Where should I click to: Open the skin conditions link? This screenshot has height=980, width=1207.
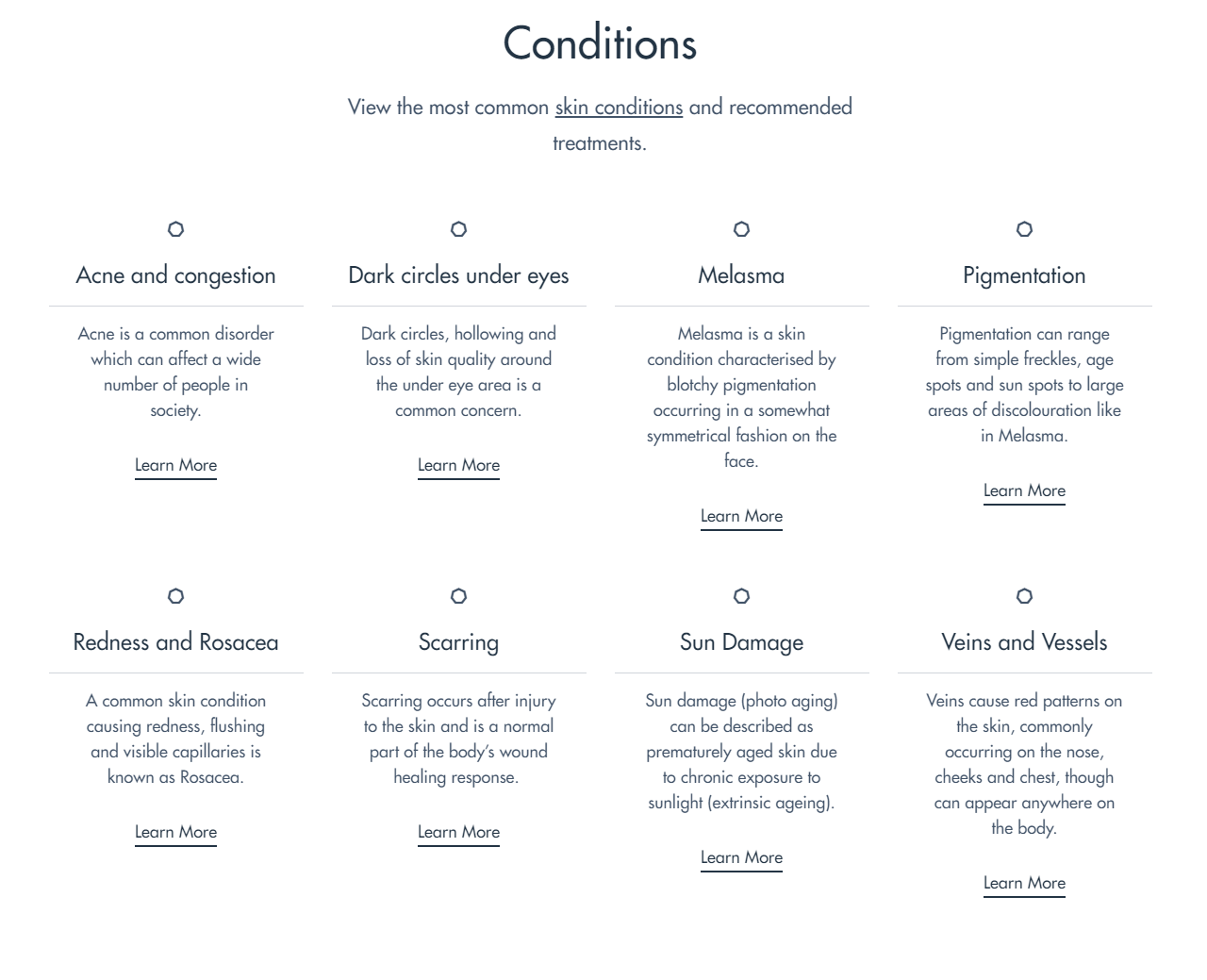click(619, 108)
